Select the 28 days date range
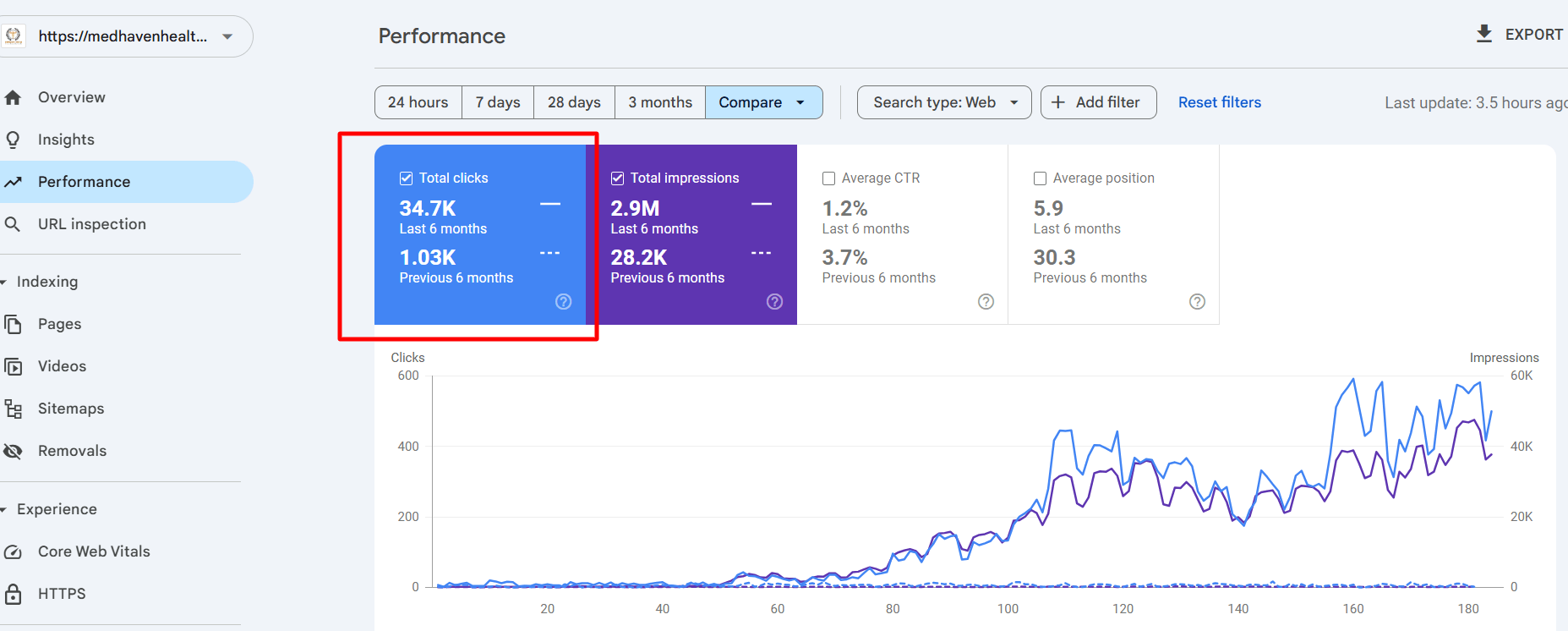 pos(574,102)
